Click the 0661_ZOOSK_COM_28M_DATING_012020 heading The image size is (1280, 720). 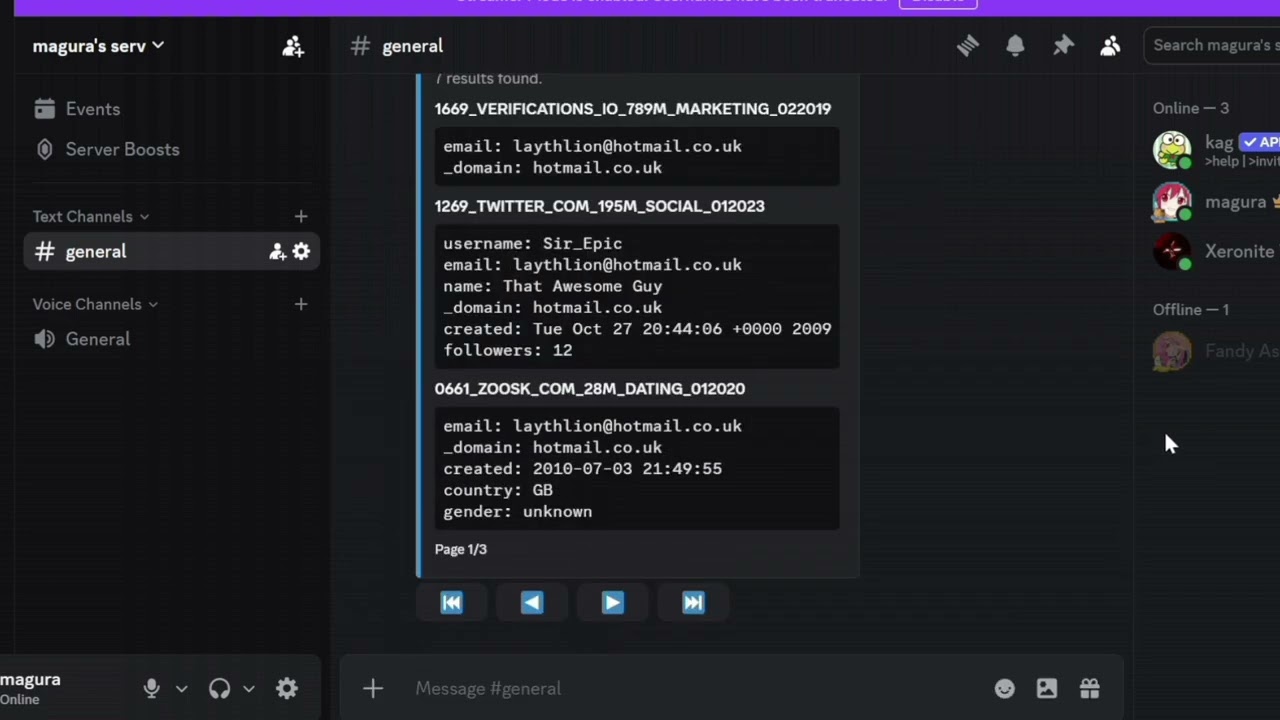click(590, 389)
